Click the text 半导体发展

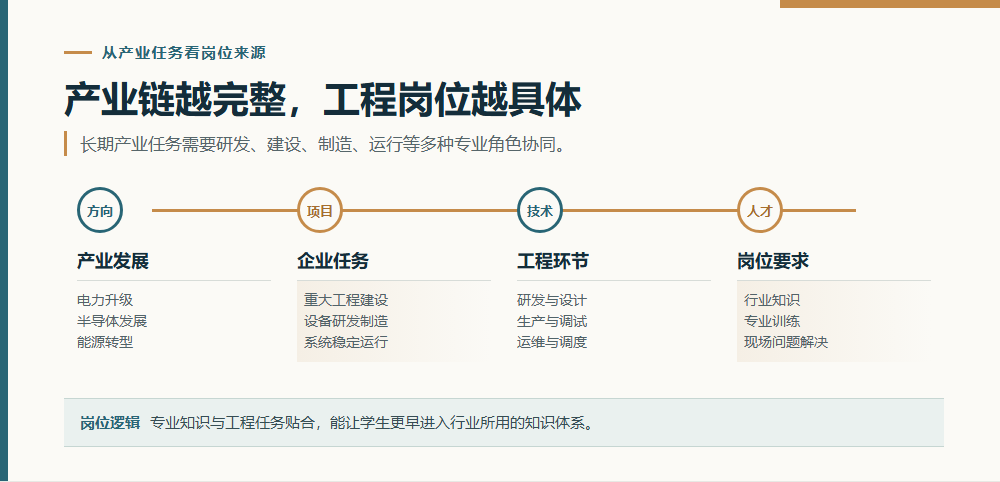tap(112, 321)
